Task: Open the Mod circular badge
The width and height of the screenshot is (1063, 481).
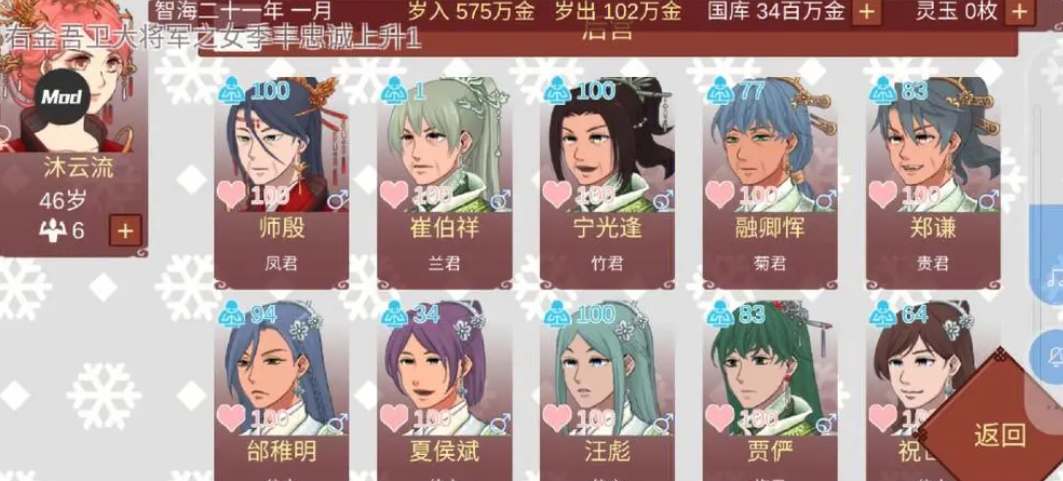Action: [x=61, y=97]
